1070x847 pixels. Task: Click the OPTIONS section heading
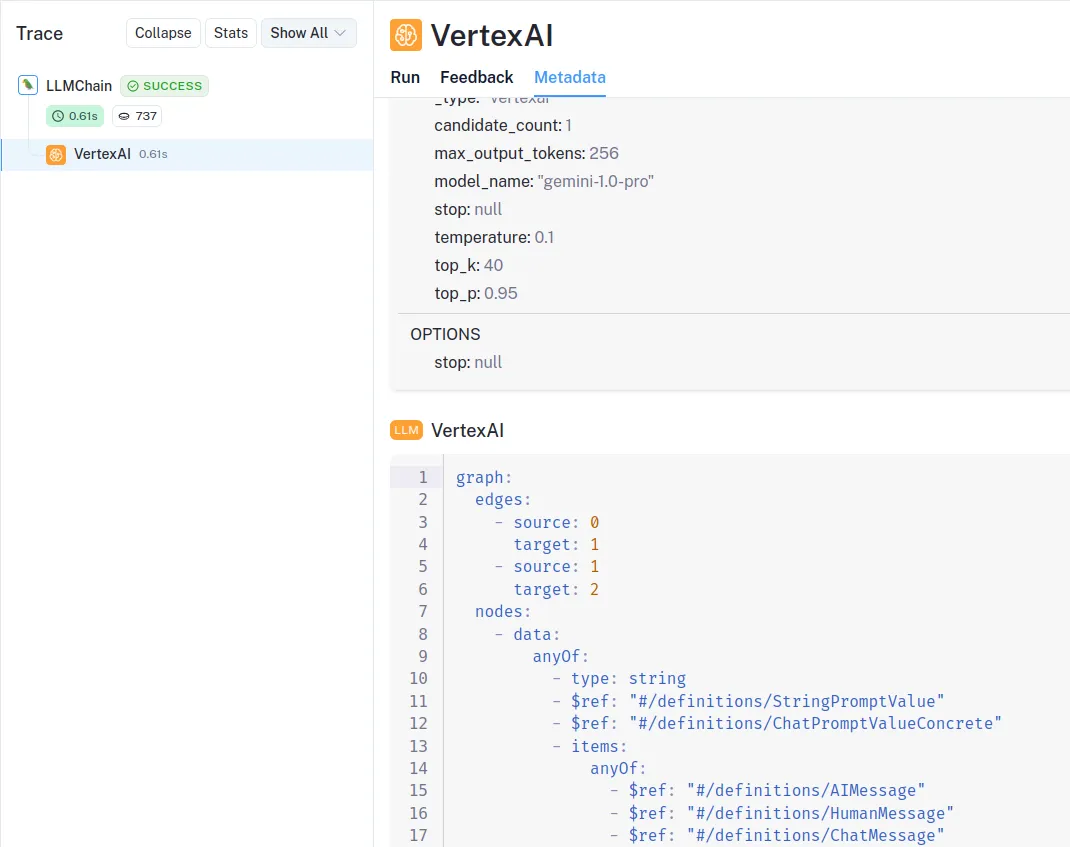(445, 334)
